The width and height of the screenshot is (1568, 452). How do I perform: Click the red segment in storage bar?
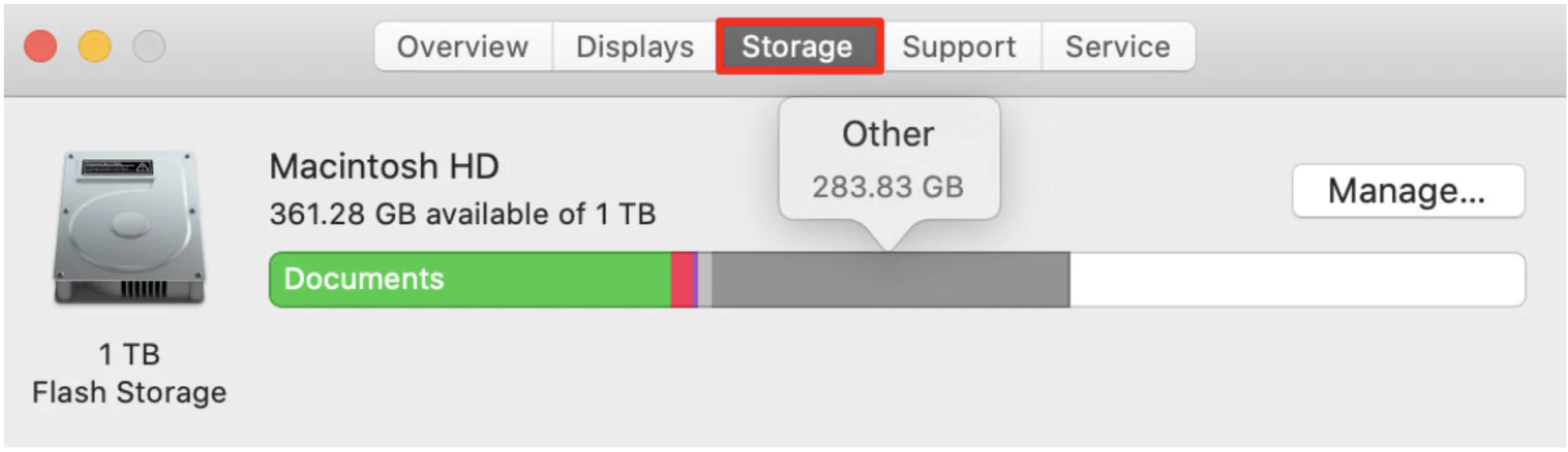(x=682, y=279)
